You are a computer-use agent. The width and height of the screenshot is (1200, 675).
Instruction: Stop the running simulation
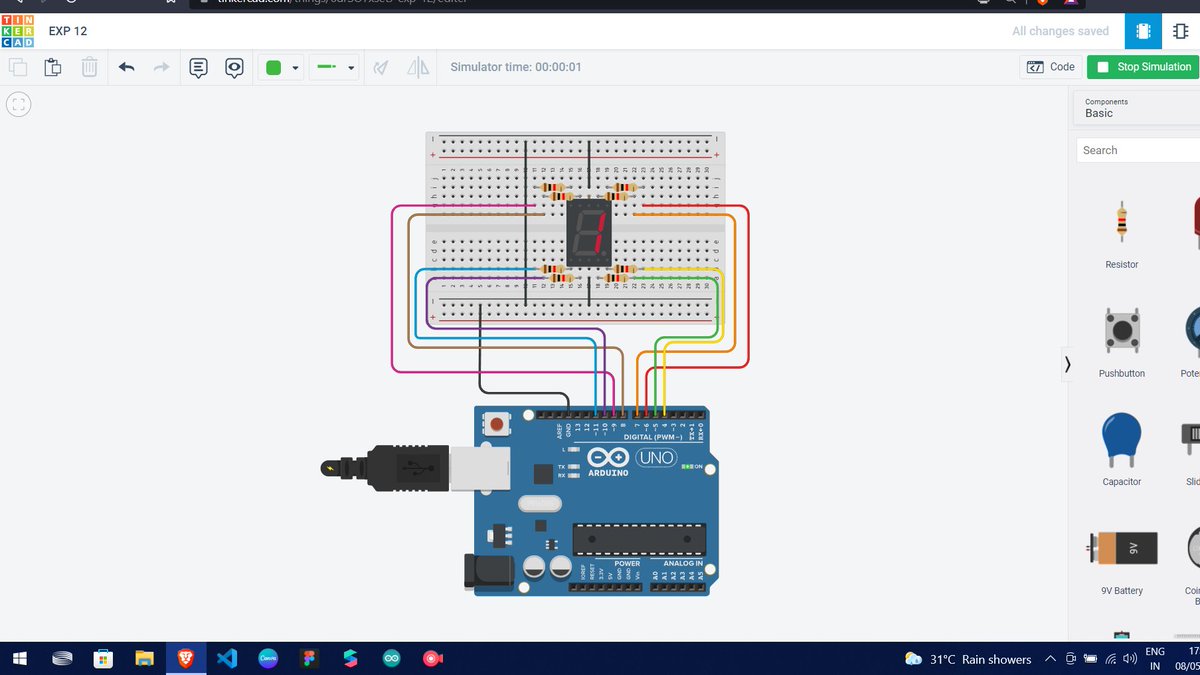coord(1143,67)
